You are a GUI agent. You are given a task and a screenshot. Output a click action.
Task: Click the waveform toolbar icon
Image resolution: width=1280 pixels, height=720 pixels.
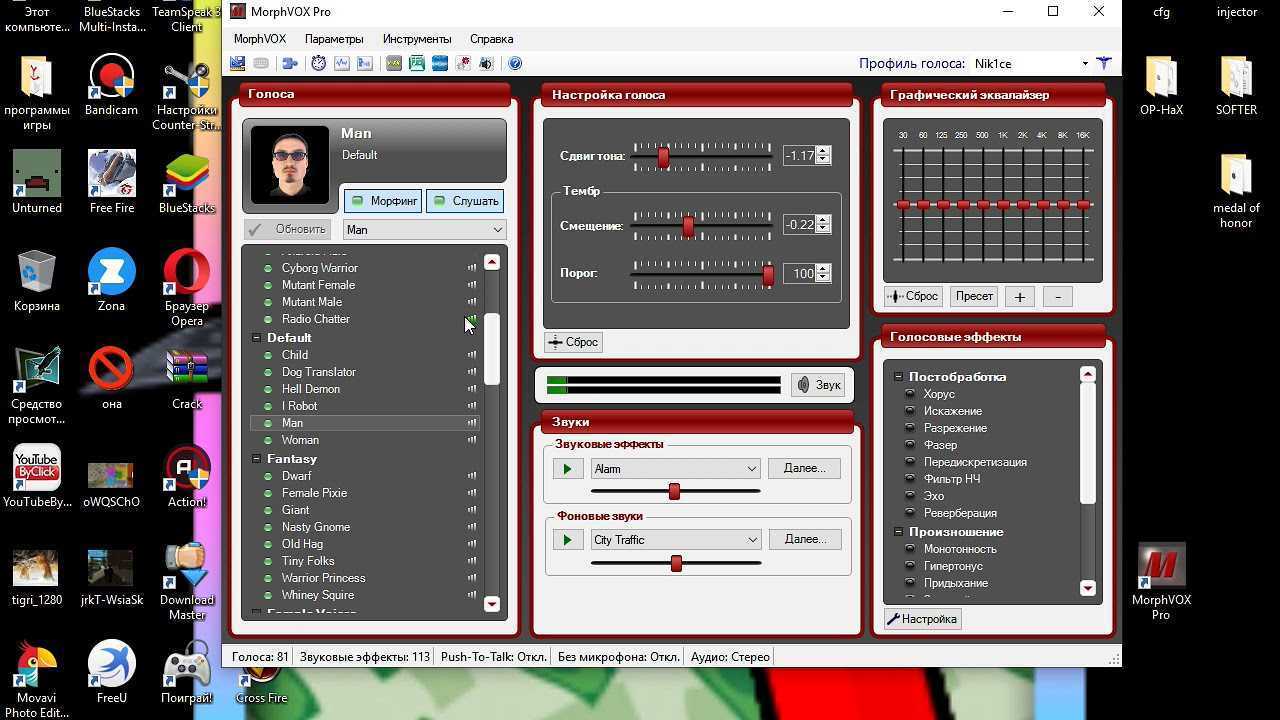pos(342,63)
